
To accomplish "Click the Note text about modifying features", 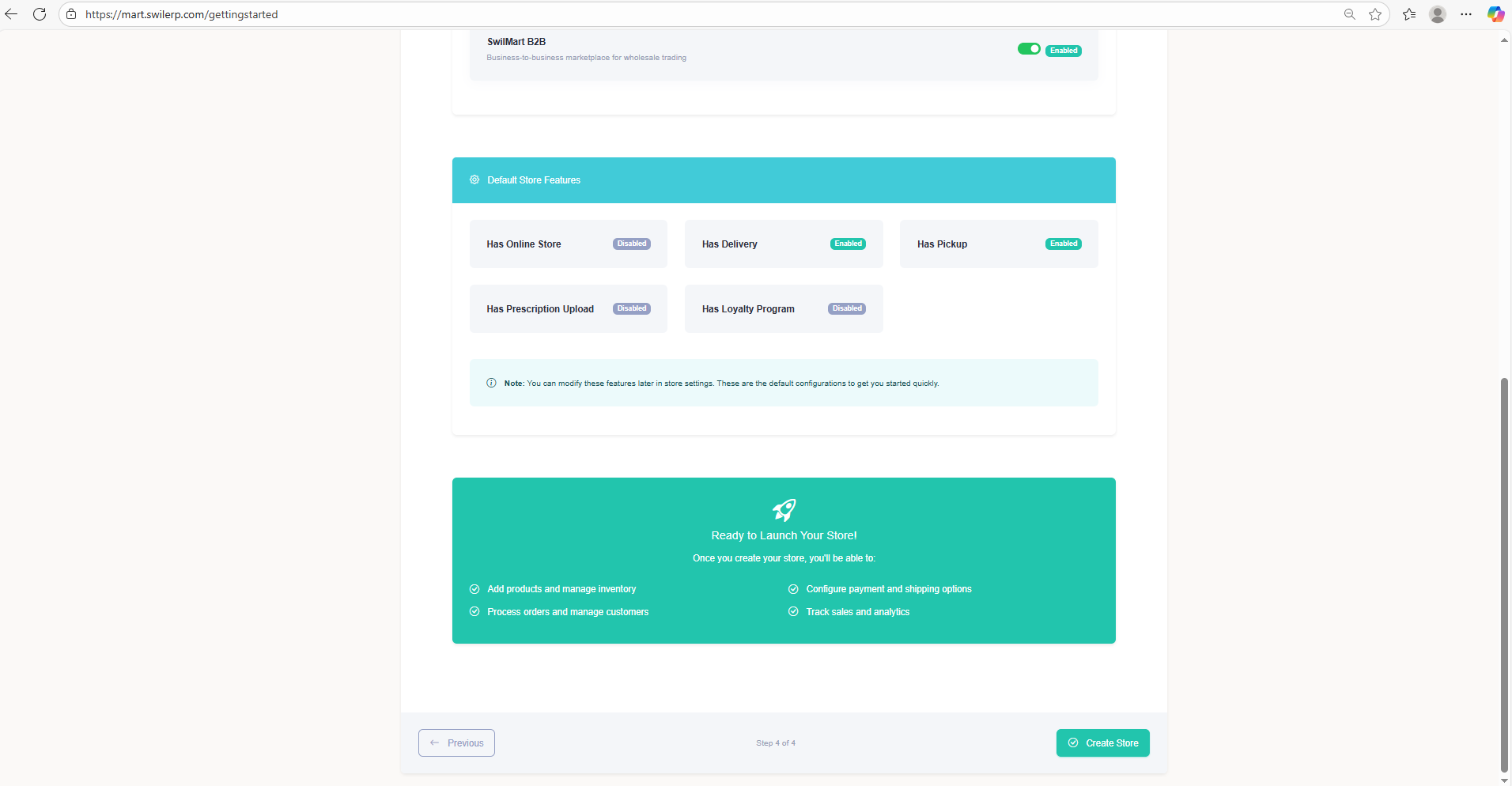I will coord(721,384).
